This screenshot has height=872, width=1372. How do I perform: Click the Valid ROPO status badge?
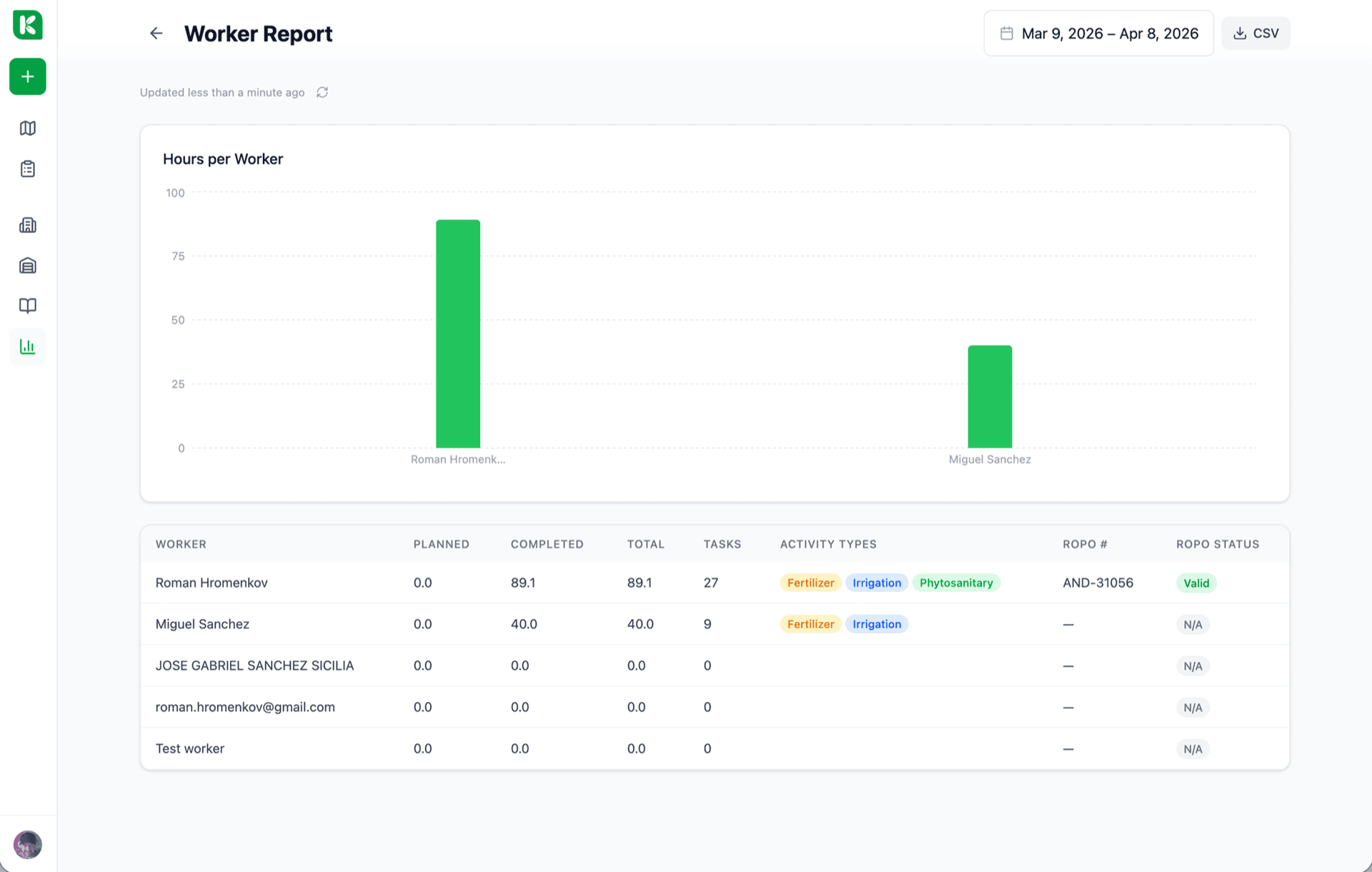tap(1196, 583)
